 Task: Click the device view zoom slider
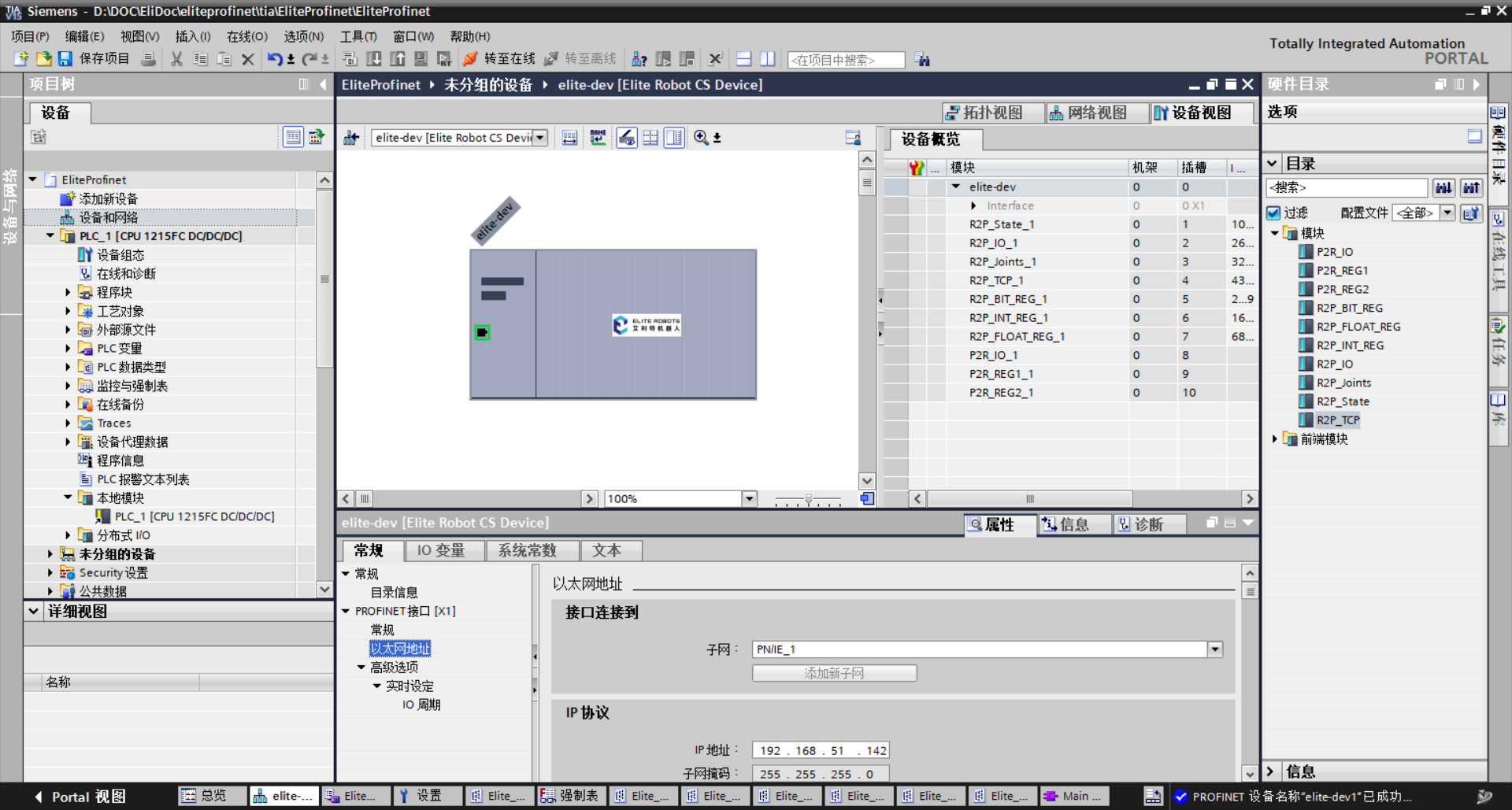[808, 499]
